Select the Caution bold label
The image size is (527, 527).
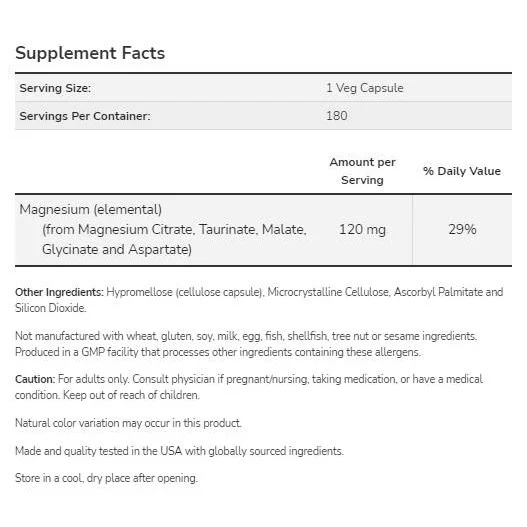35,379
